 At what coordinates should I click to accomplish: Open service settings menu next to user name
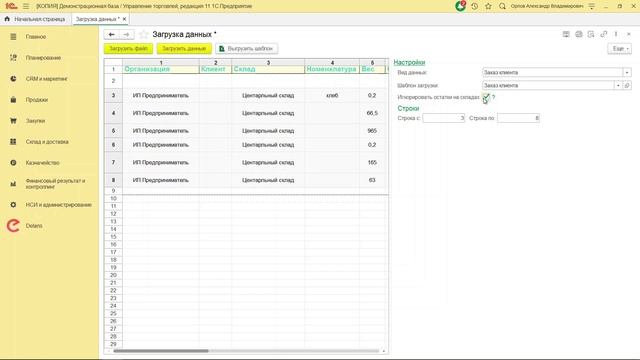click(x=591, y=6)
